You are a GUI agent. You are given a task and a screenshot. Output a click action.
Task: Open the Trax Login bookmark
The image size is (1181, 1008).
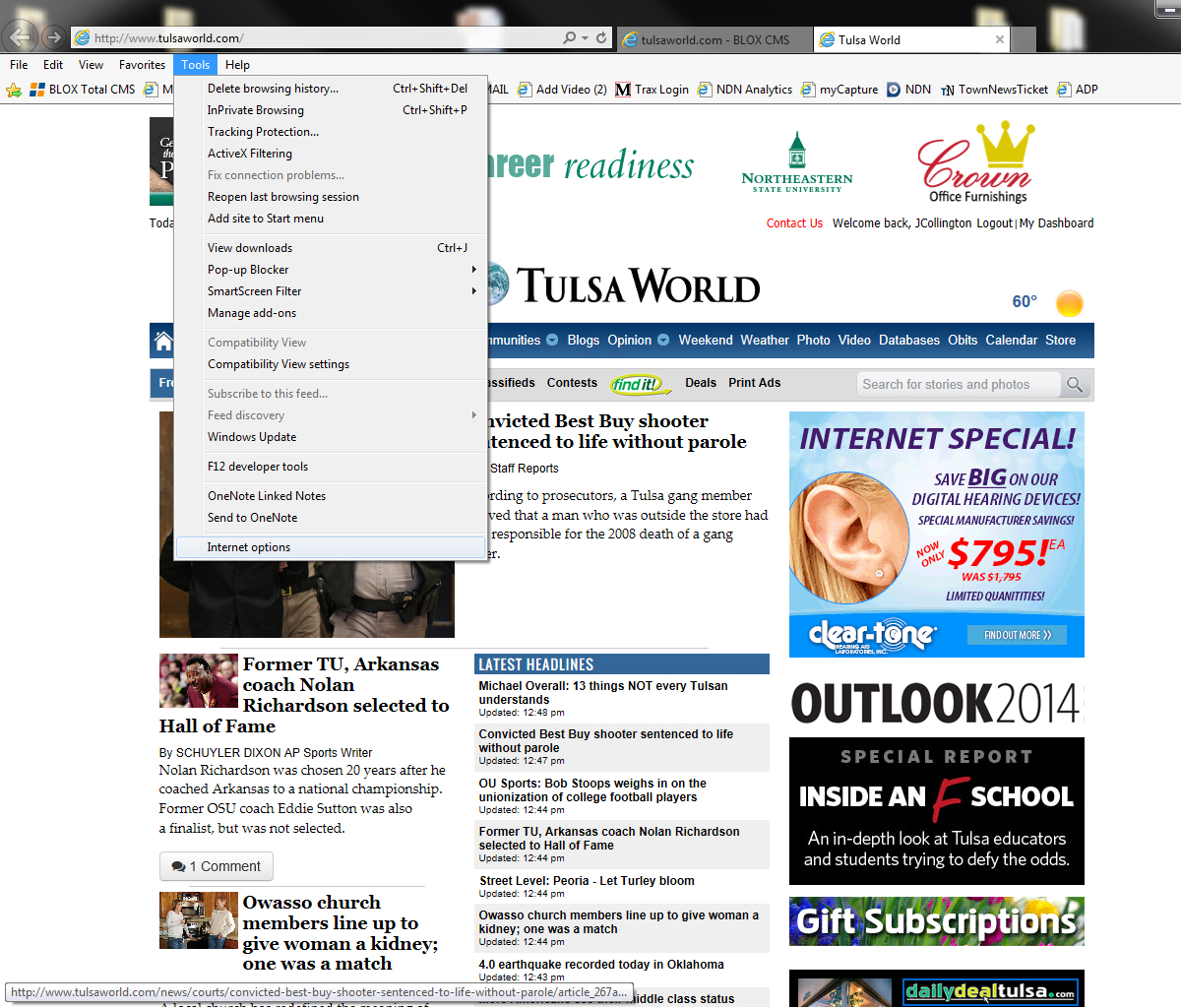point(652,90)
